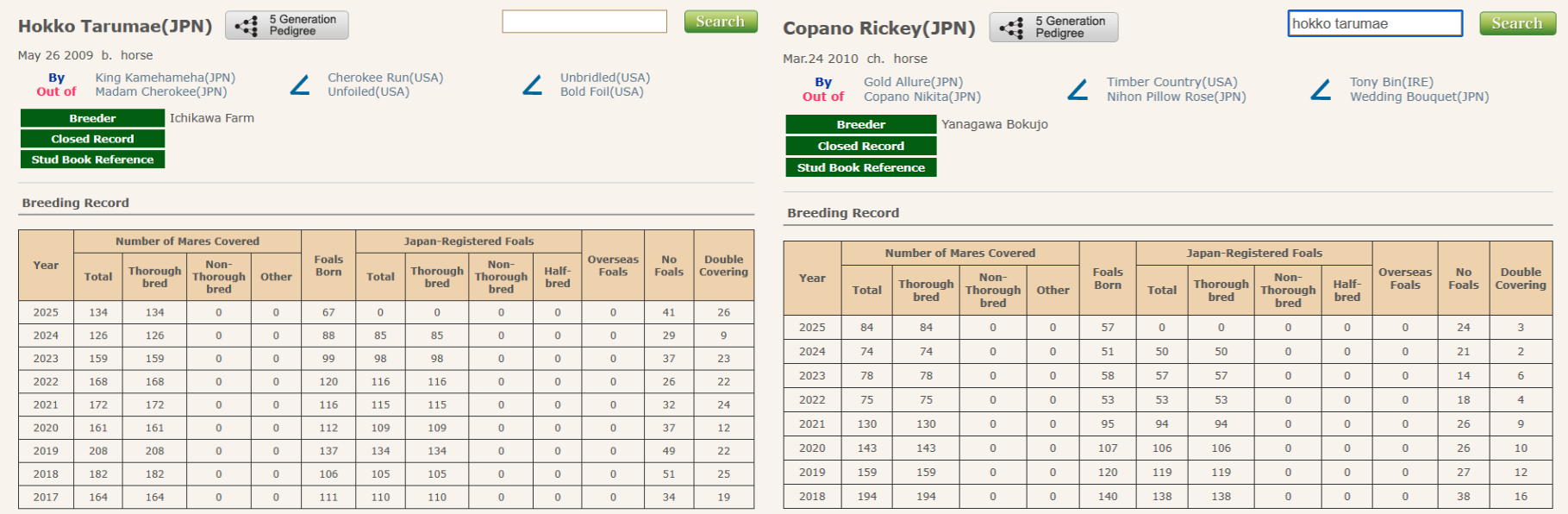Click Hokko Tarumae(JPN) page title
The image size is (1568, 514).
[115, 26]
